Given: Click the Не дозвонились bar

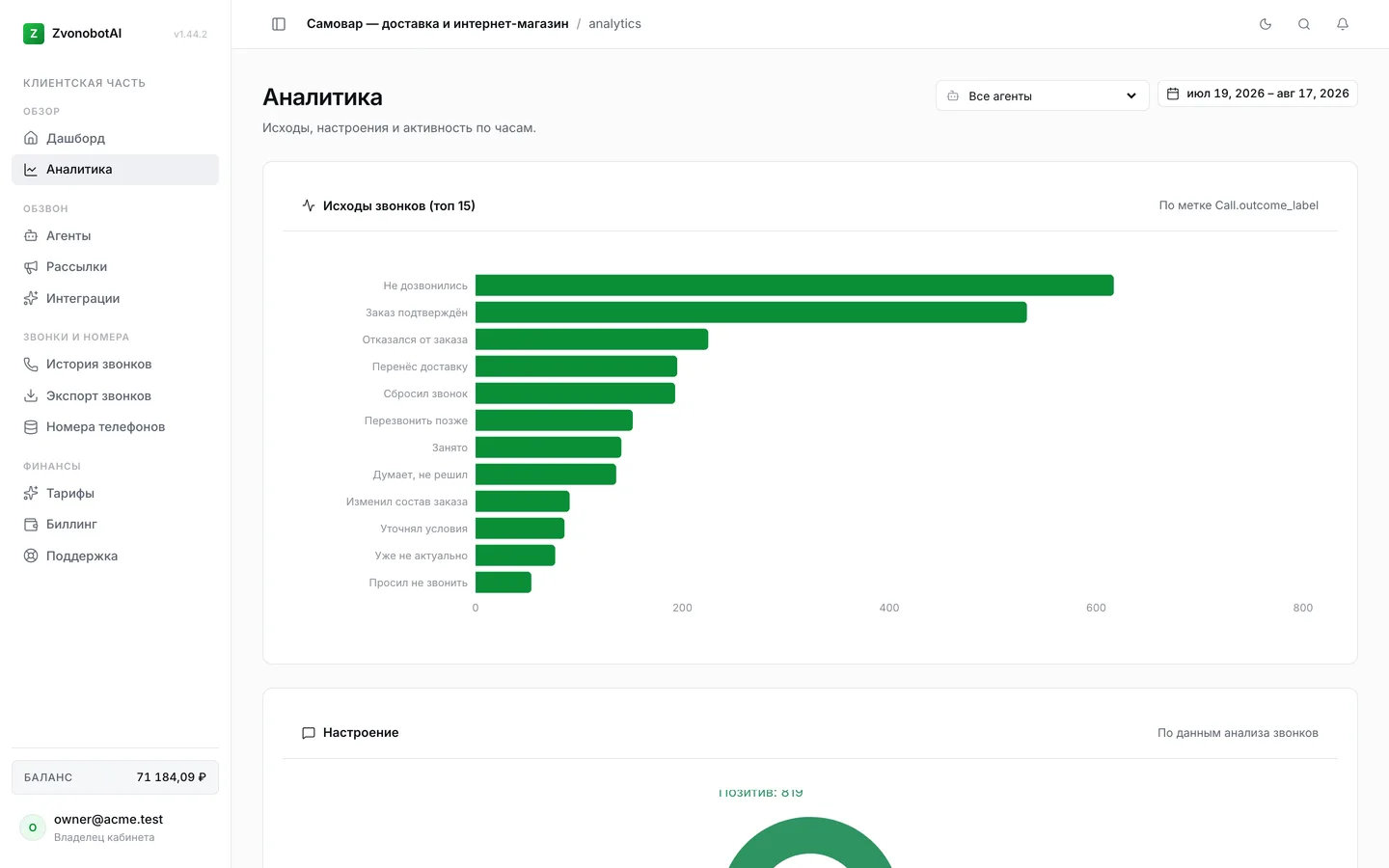Looking at the screenshot, I should point(794,285).
